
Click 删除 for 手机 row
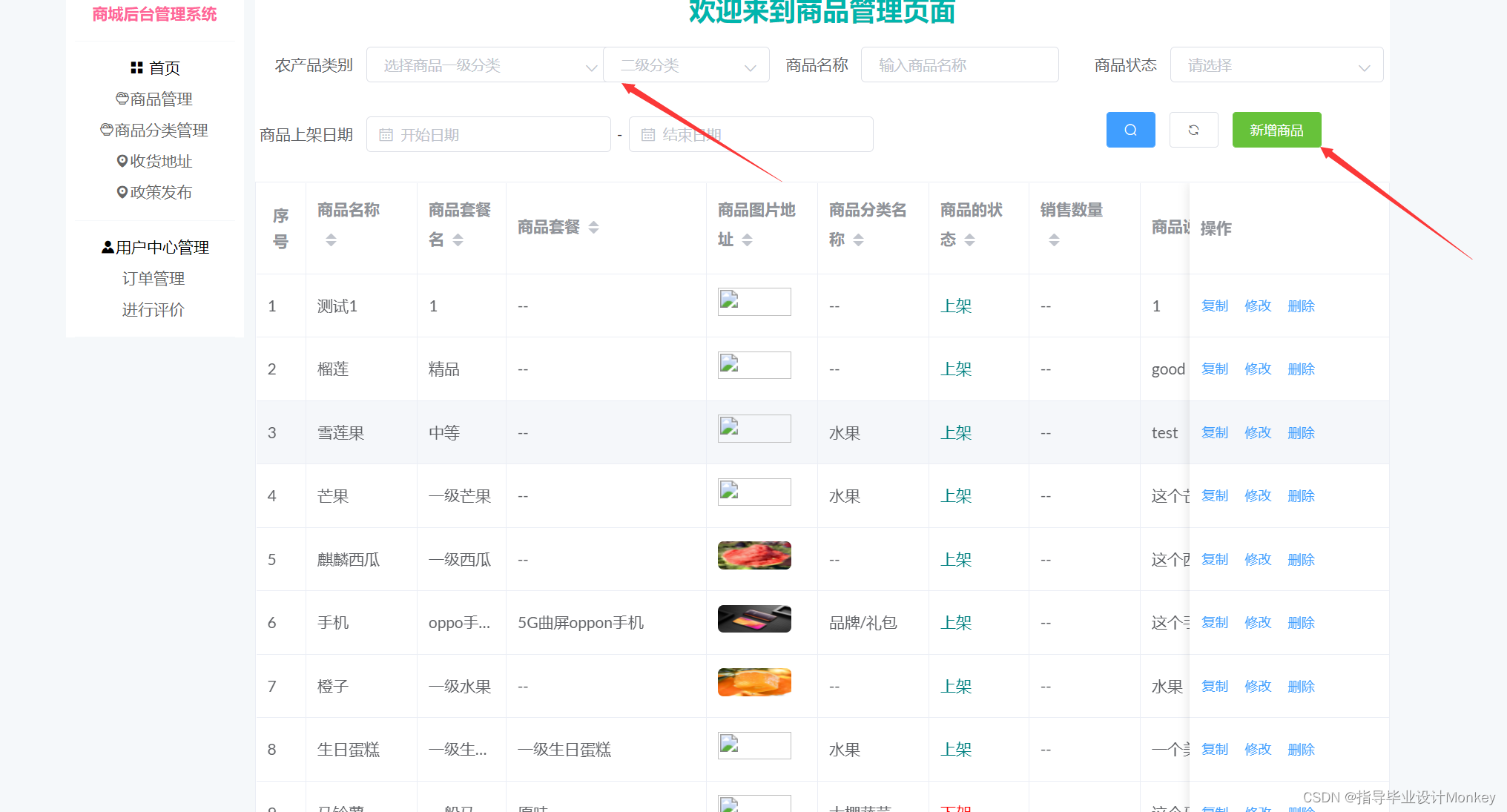point(1301,622)
